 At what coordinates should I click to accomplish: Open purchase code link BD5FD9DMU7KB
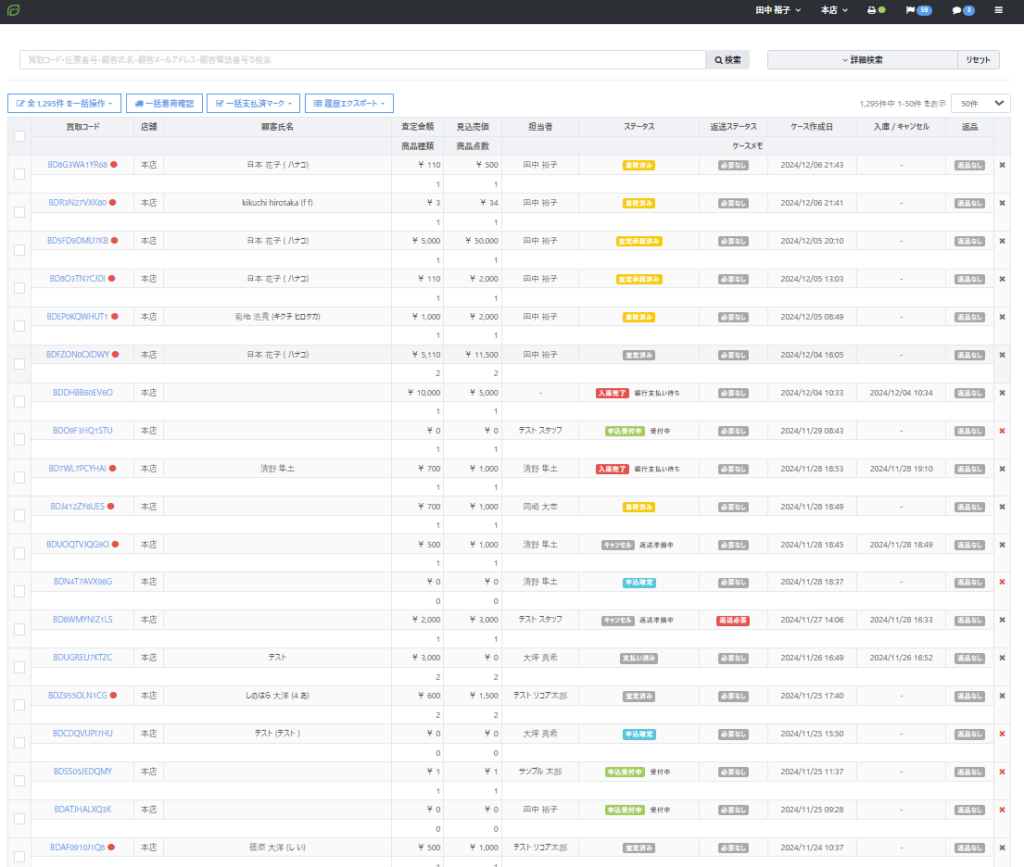(x=78, y=241)
